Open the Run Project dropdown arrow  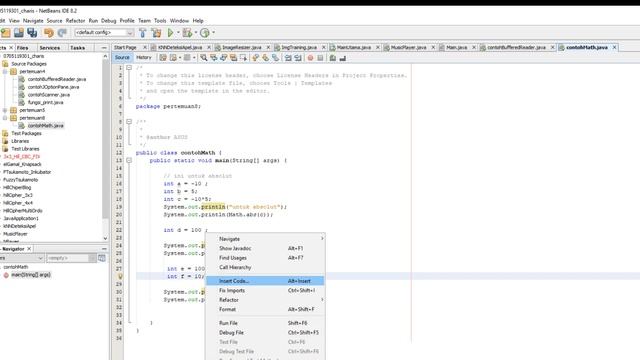click(178, 33)
